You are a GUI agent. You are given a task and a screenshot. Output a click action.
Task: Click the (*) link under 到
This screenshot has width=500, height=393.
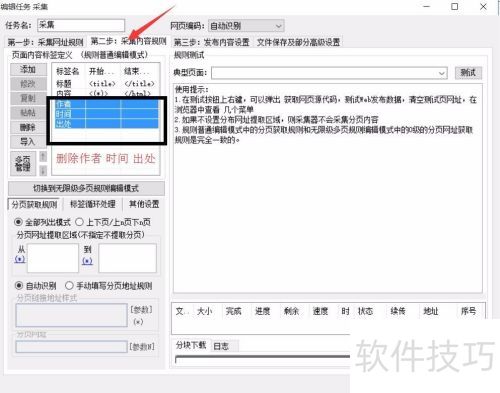[87, 261]
